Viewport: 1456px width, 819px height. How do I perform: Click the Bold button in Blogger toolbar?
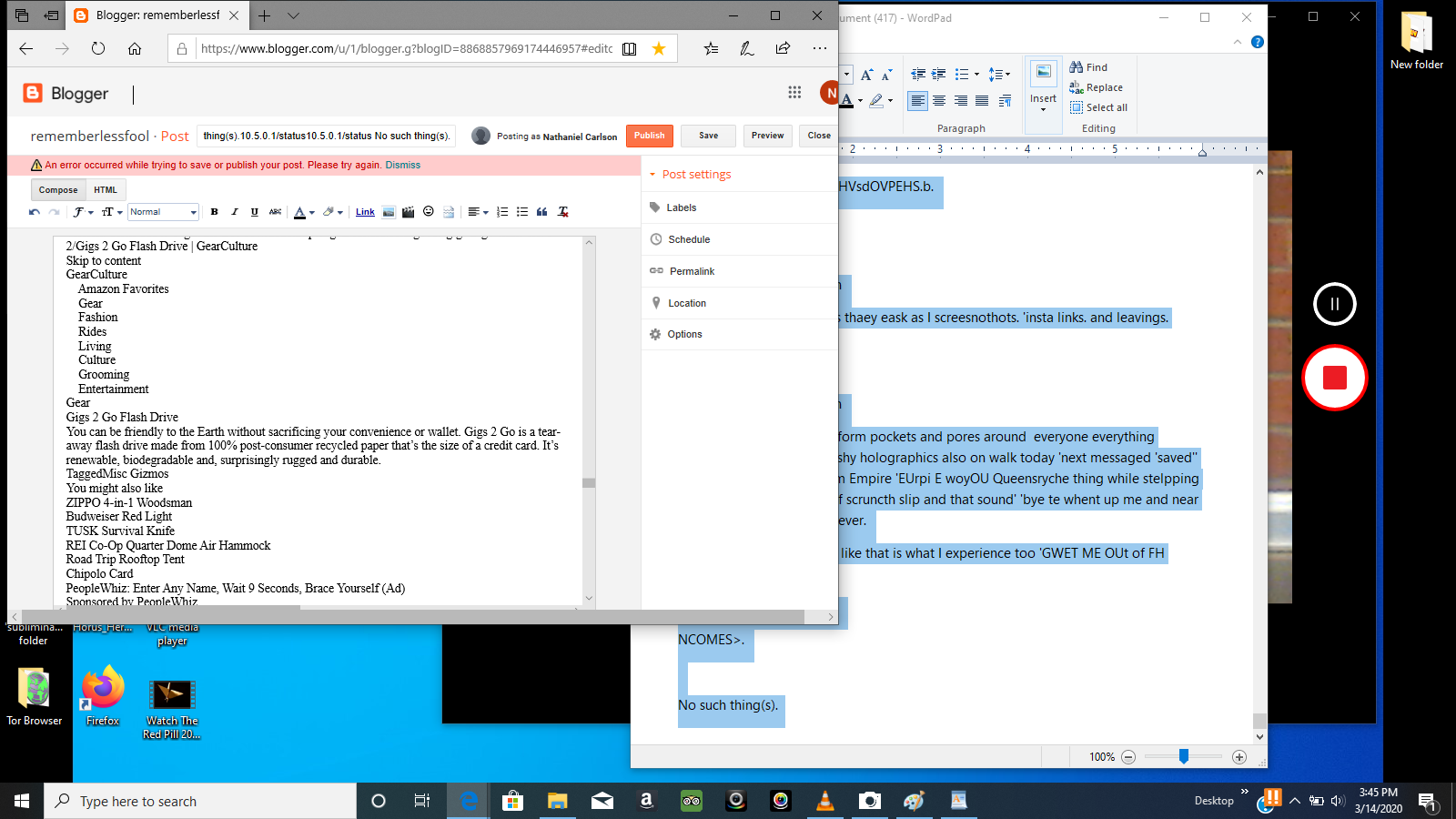coord(215,212)
